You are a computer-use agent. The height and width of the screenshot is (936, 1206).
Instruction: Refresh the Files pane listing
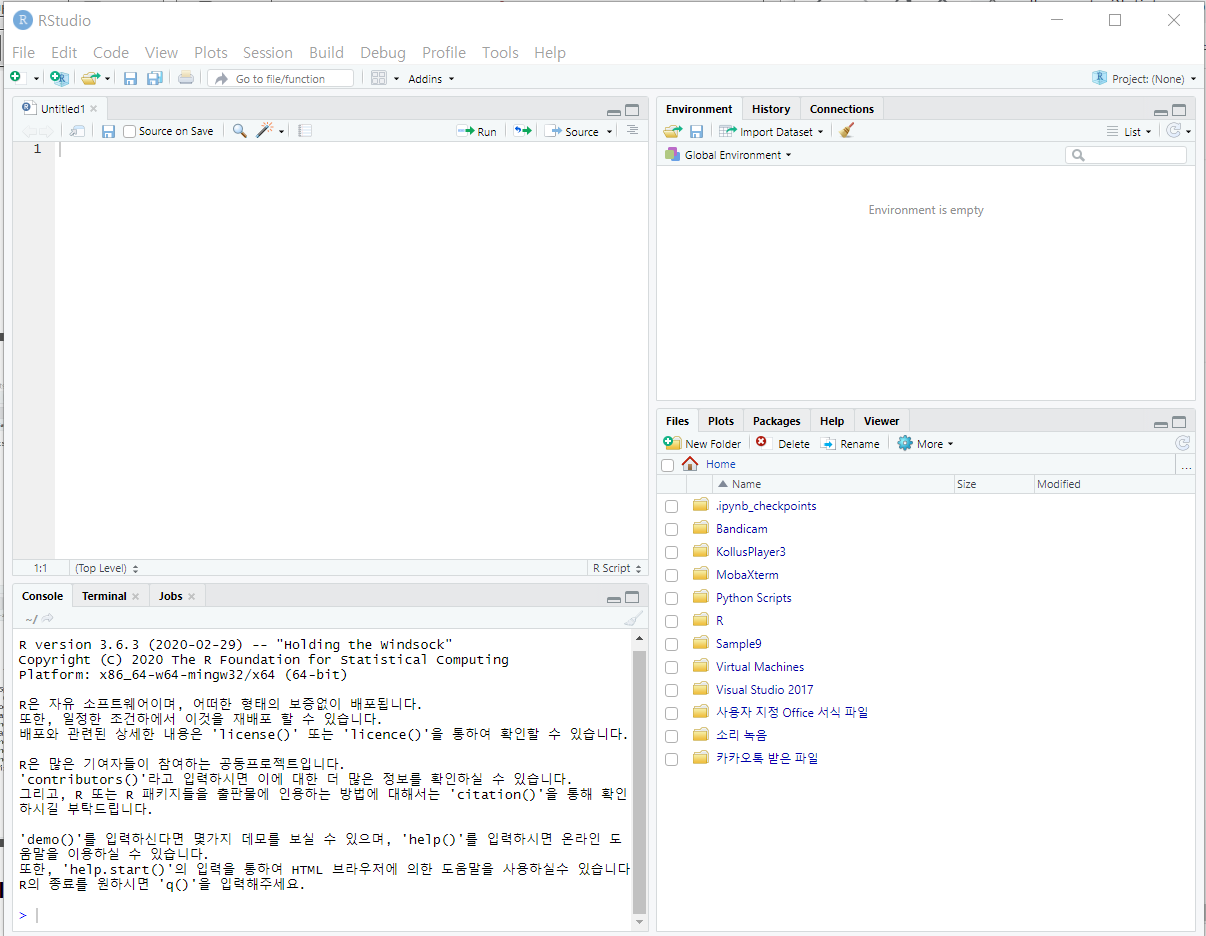pyautogui.click(x=1182, y=443)
